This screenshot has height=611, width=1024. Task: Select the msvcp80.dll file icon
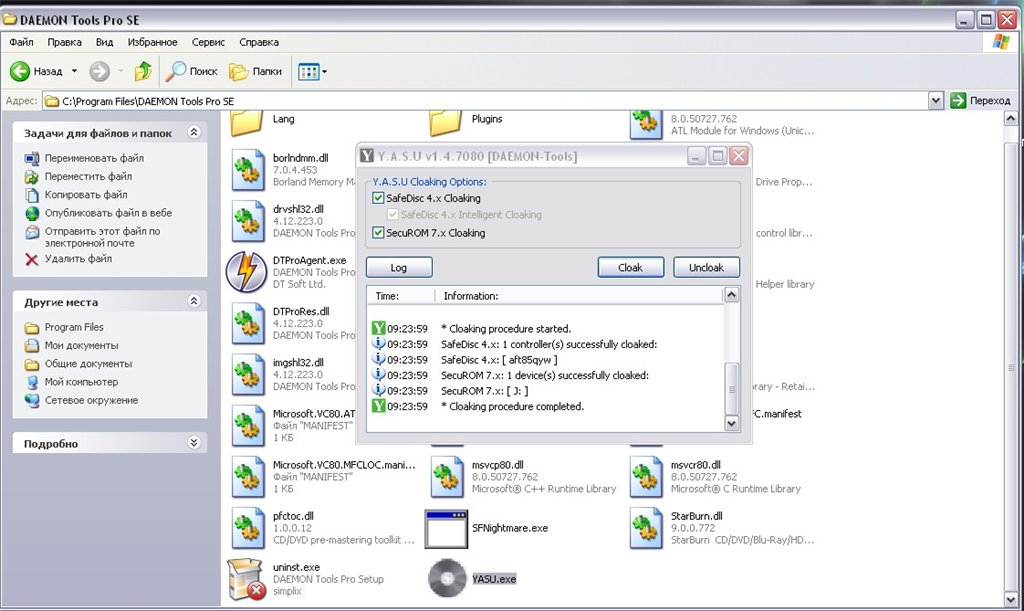447,477
